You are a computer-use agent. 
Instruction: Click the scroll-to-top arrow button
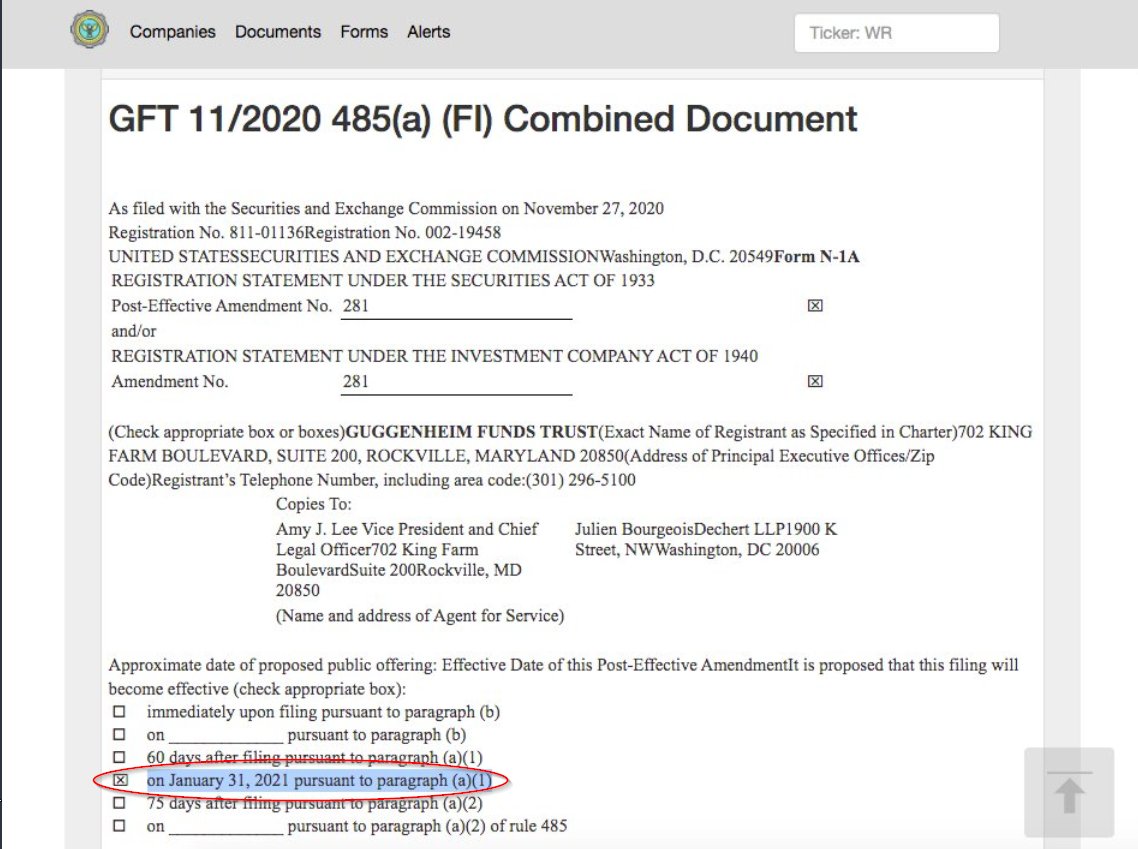tap(1069, 792)
